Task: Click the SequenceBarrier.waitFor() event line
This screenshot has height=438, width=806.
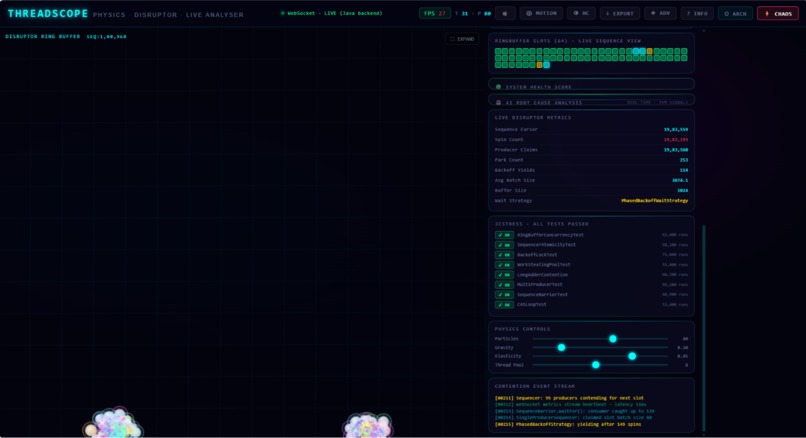Action: (x=575, y=411)
